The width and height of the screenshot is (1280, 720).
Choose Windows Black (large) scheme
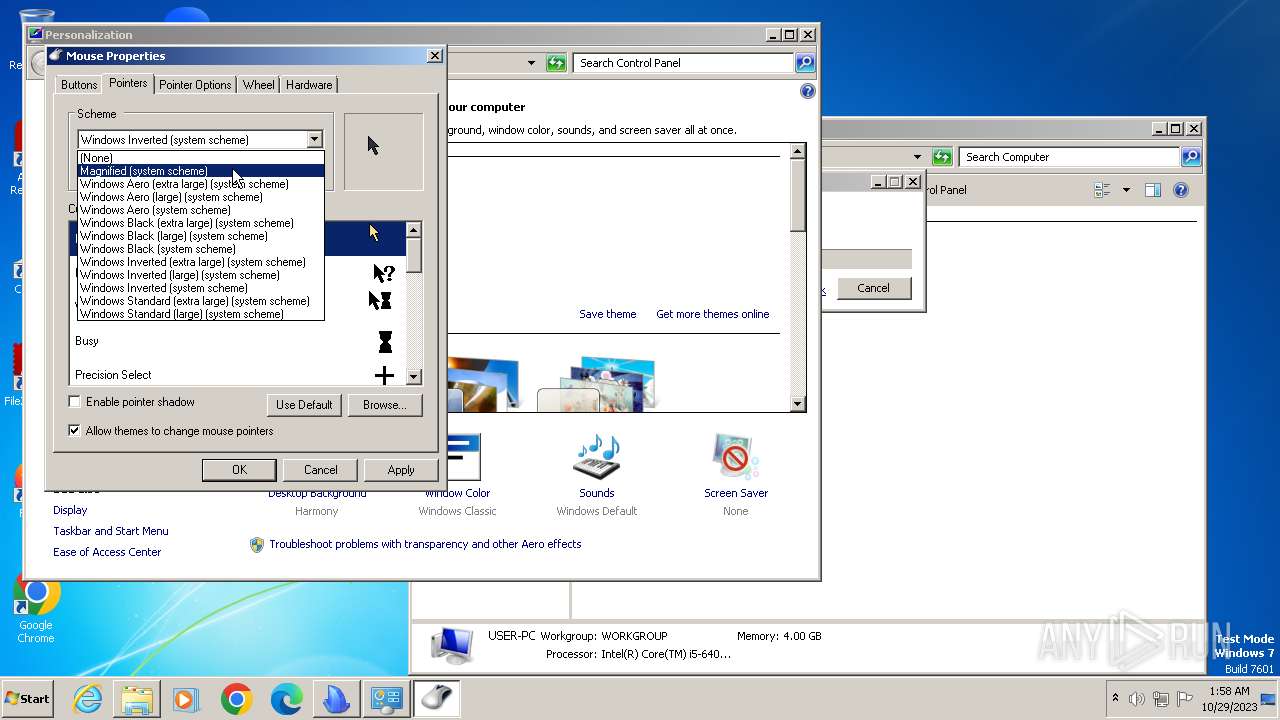click(x=201, y=236)
